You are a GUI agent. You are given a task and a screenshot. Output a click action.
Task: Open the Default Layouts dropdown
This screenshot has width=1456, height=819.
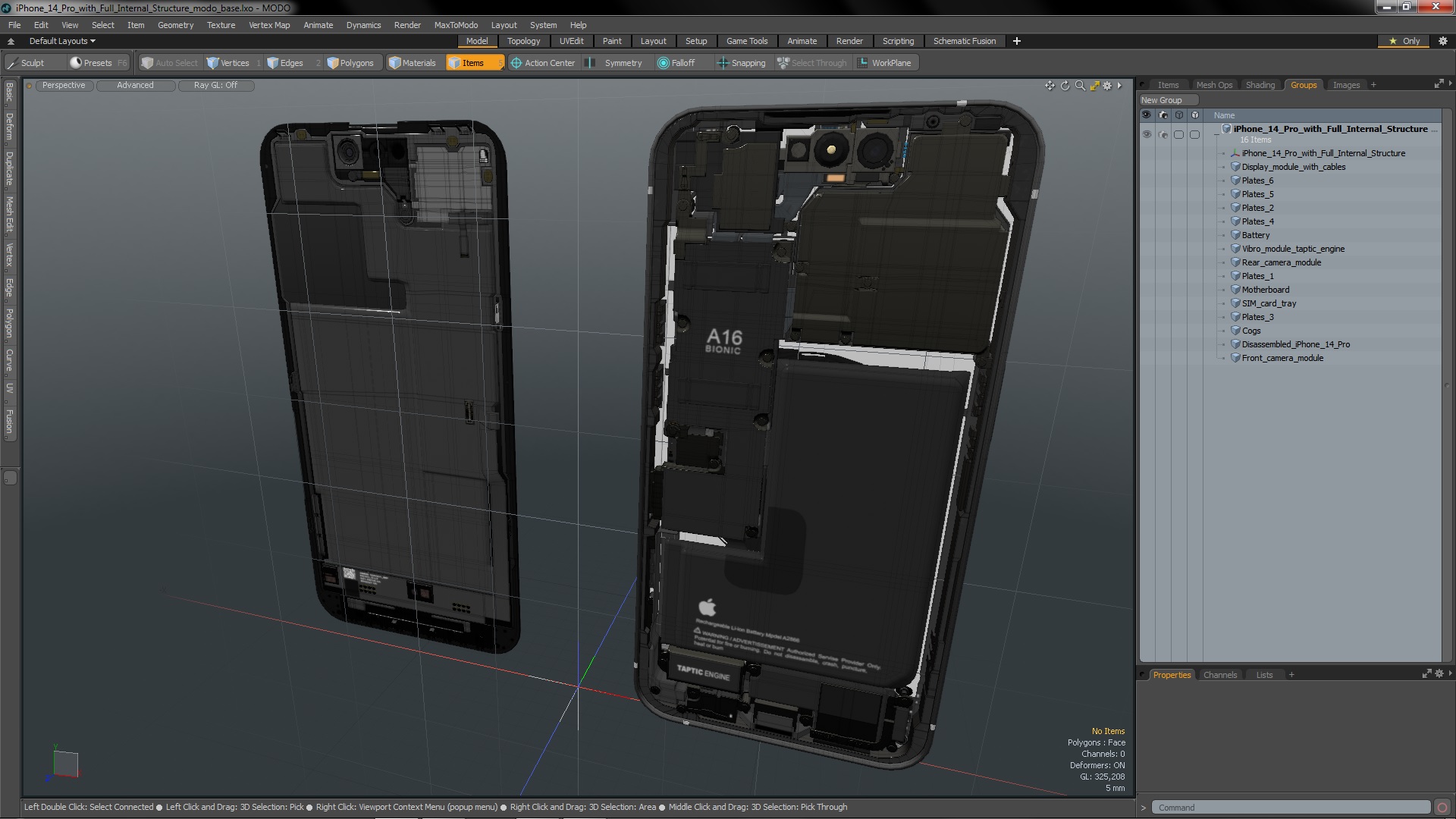(x=61, y=41)
